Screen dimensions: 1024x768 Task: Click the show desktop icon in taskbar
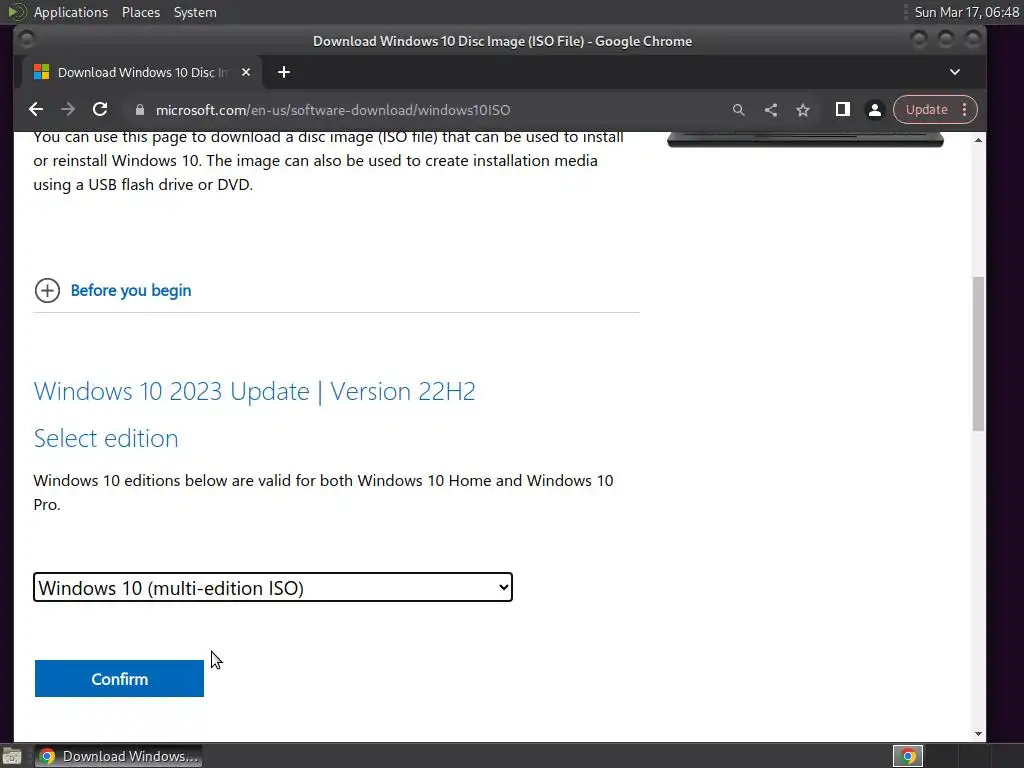[12, 756]
